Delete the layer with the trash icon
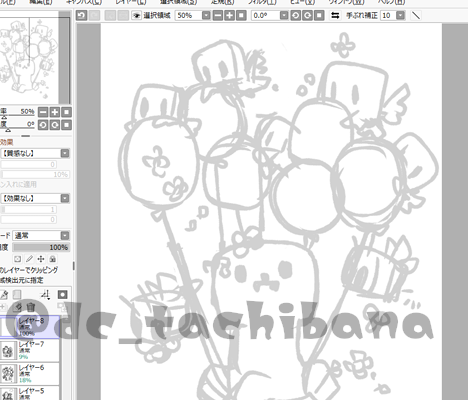 point(31,307)
